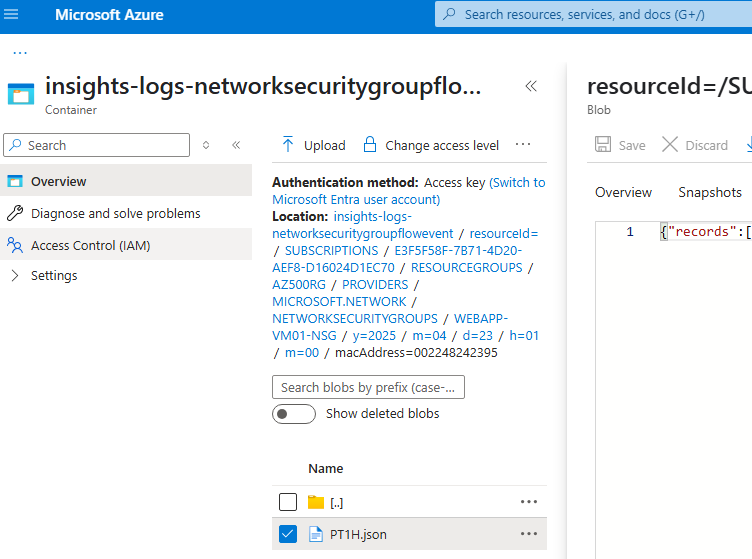Screen dimensions: 752x559
Task: Switch to the Snapshots tab
Action: tap(710, 192)
